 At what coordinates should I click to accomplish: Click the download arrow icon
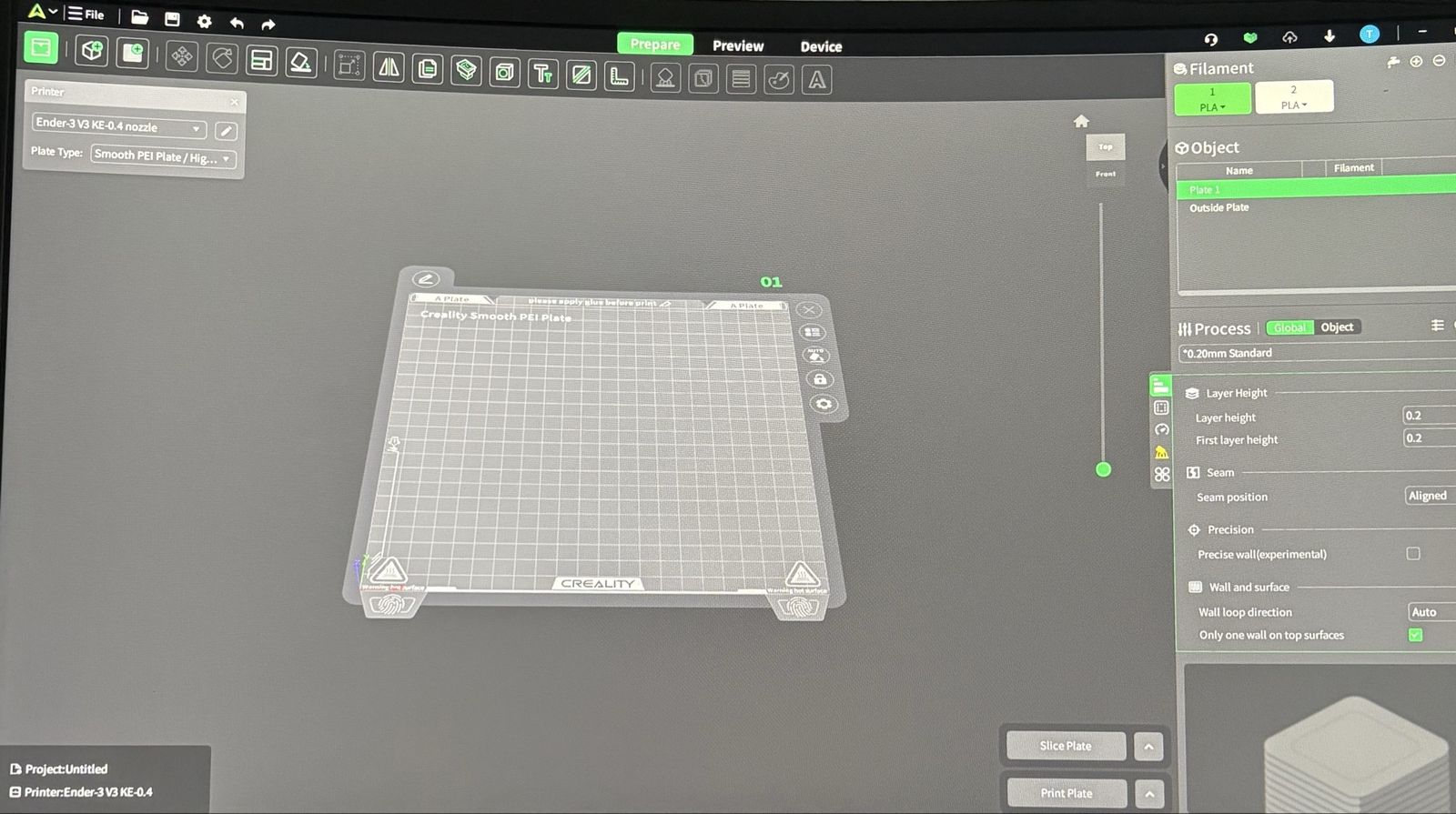pos(1330,35)
